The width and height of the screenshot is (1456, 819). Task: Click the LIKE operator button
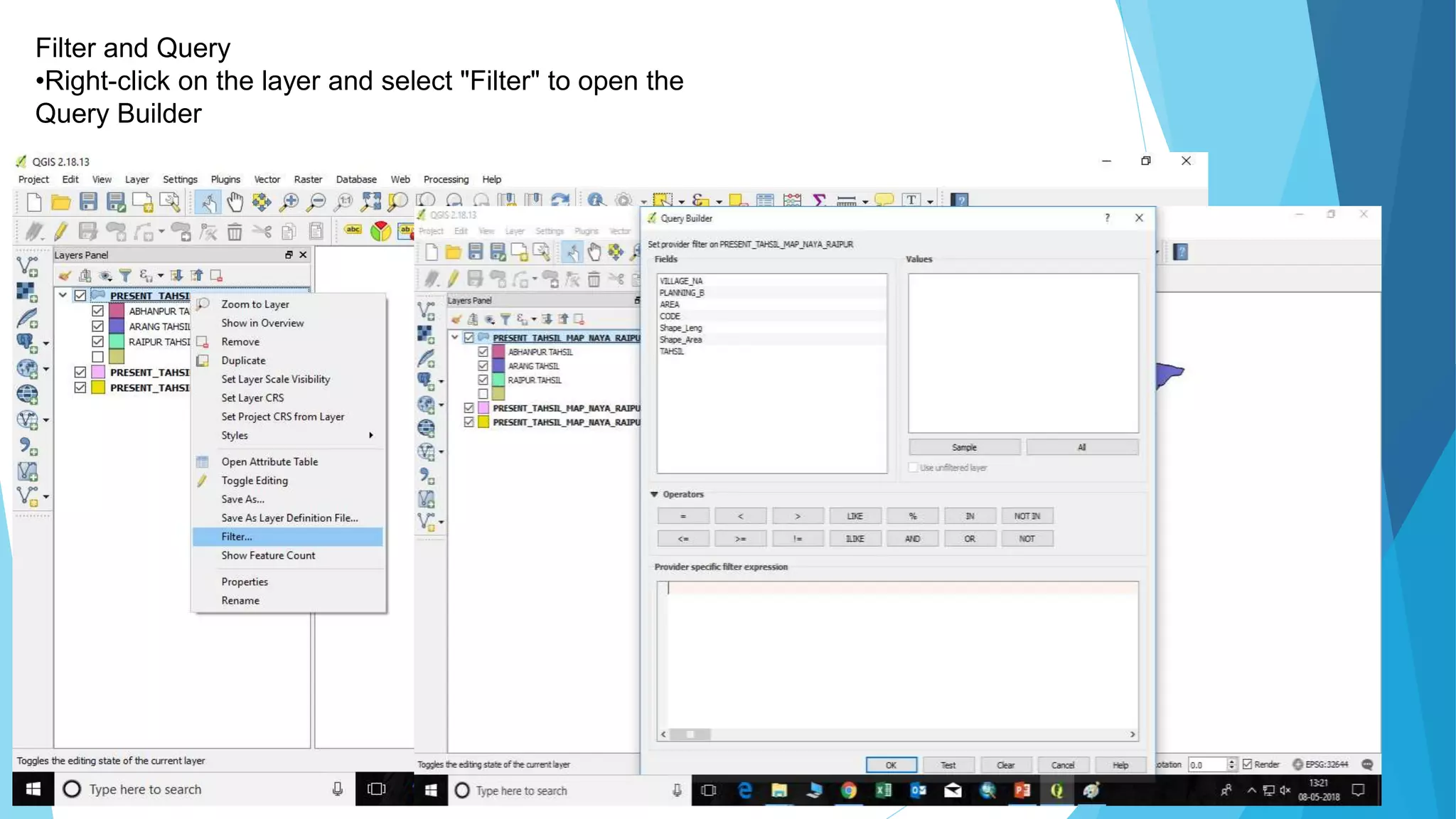pyautogui.click(x=855, y=516)
